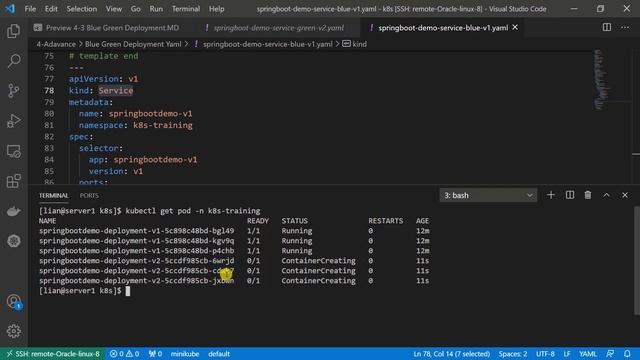The width and height of the screenshot is (640, 360).
Task: Open the Source Control view
Action: [13, 91]
